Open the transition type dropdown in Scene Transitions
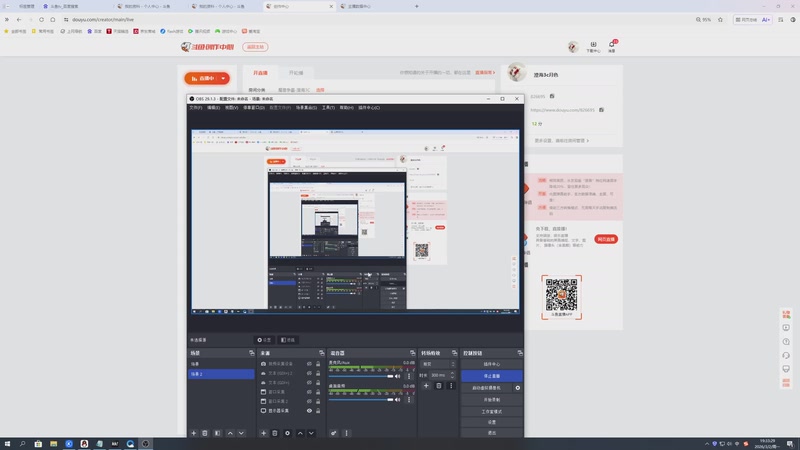 point(438,364)
